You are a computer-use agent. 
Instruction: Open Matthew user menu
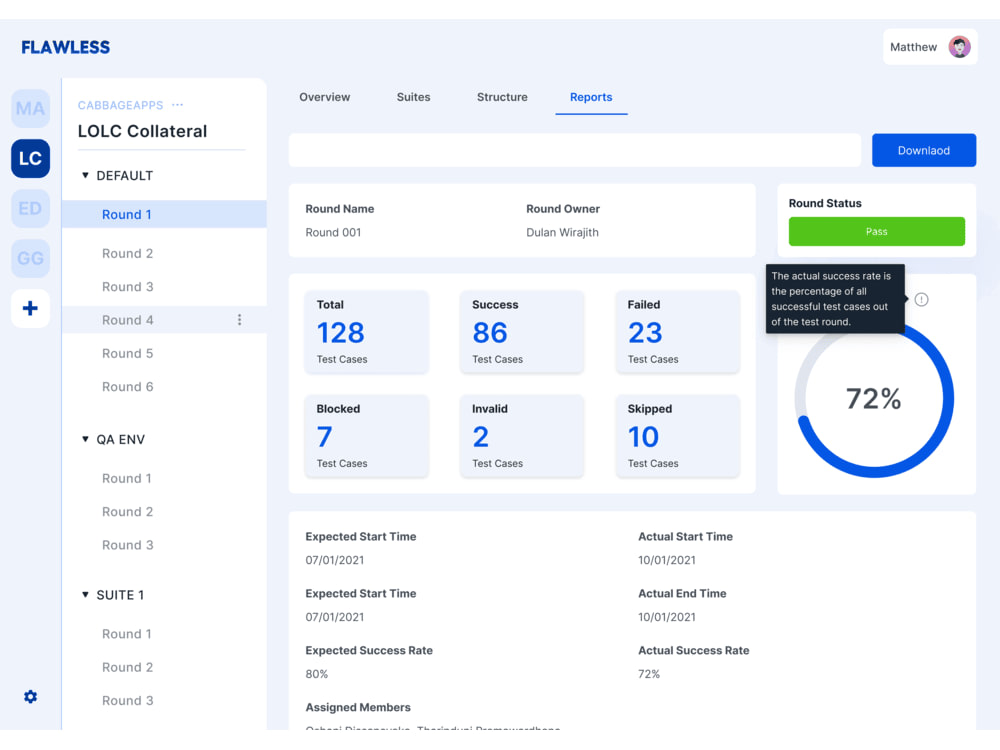coord(930,47)
